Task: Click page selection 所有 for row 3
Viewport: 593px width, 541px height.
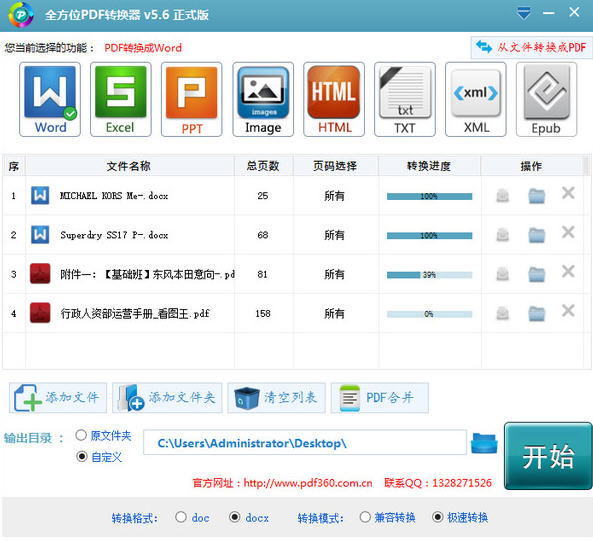Action: tap(335, 274)
